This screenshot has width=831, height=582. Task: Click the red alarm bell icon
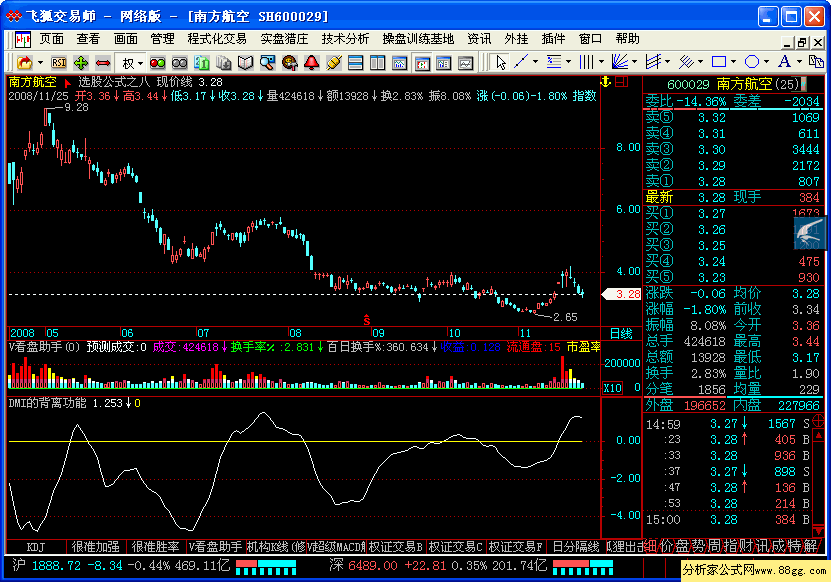pos(312,63)
